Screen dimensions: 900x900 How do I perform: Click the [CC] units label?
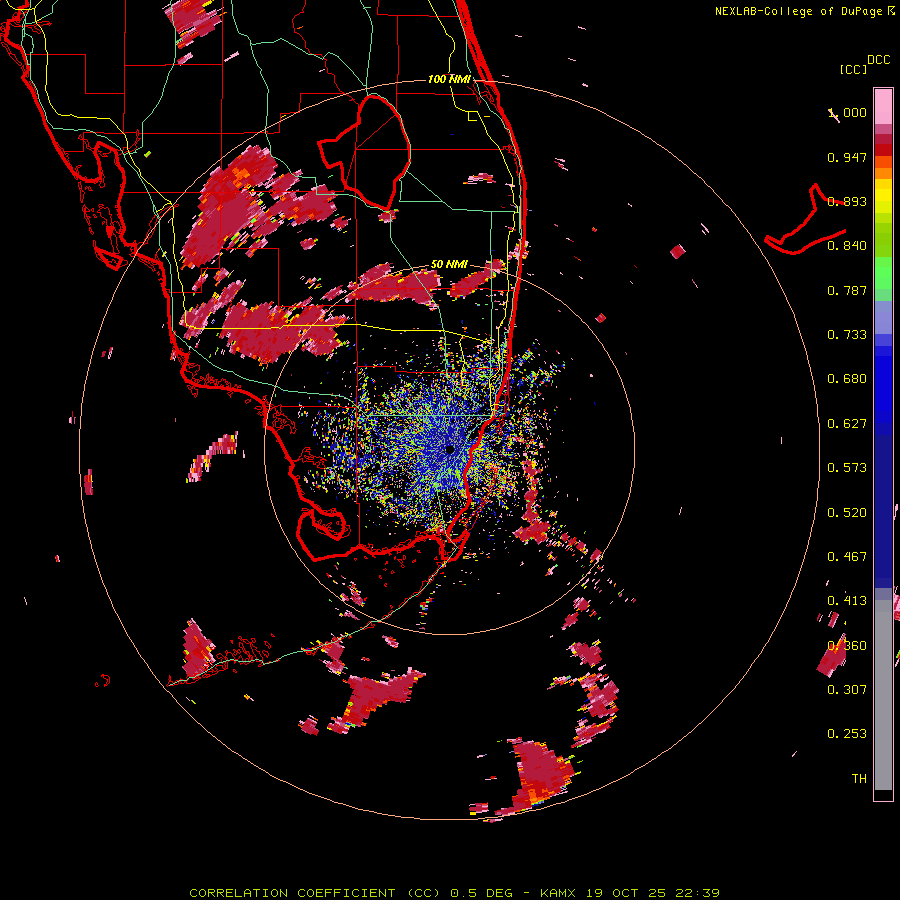click(x=853, y=69)
